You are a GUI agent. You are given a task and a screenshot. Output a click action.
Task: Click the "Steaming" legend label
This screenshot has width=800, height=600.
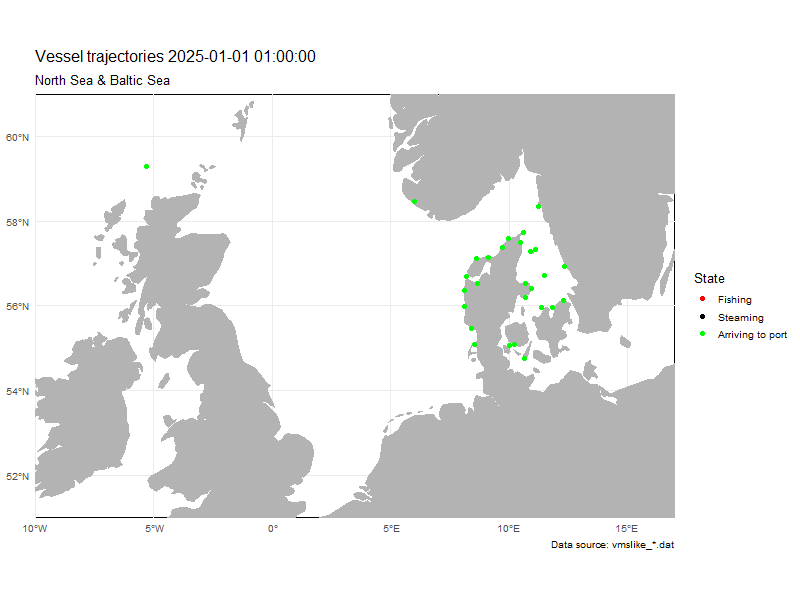point(740,317)
